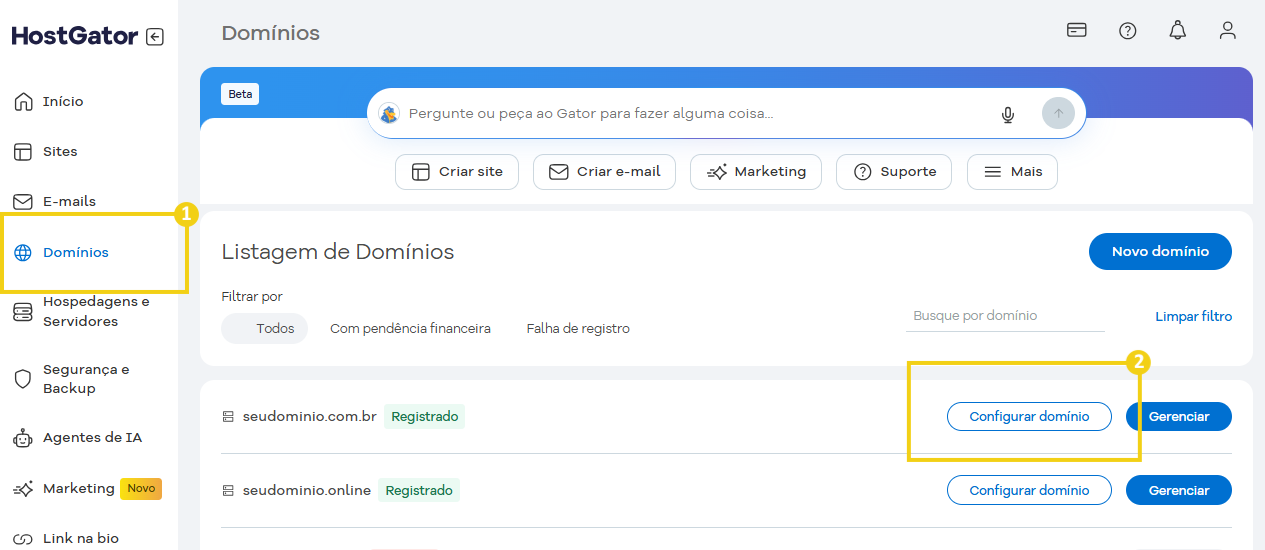Viewport: 1265px width, 550px height.
Task: Click the Novo badge next to Marketing
Action: [141, 488]
